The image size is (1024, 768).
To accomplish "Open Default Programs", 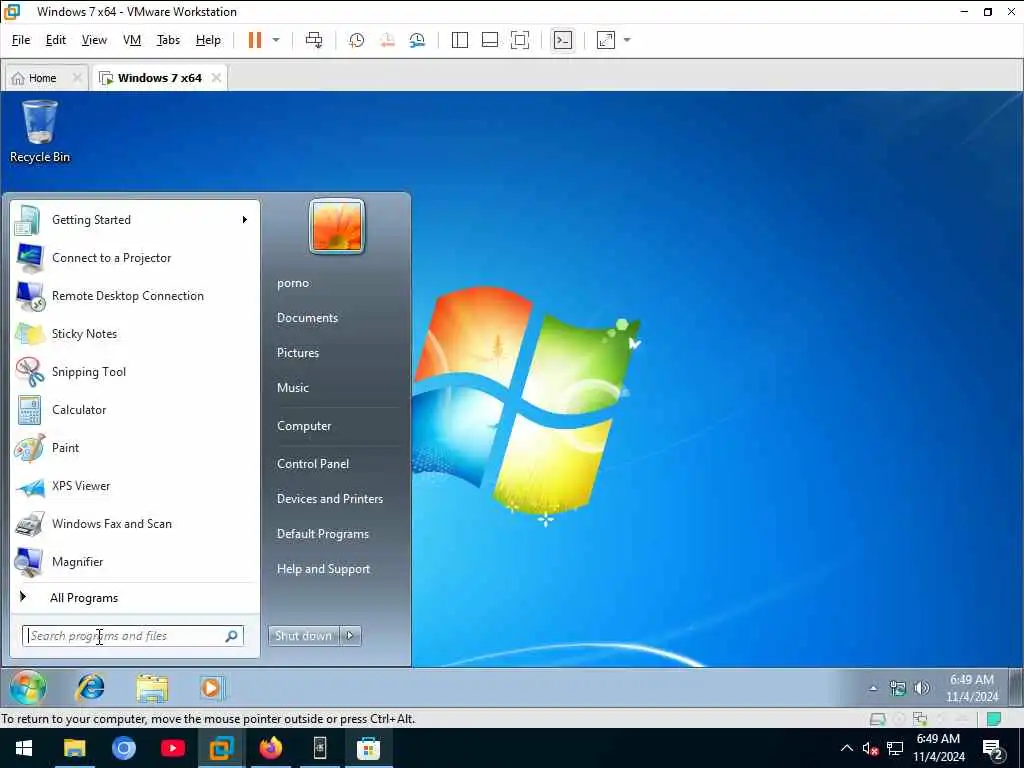I will (x=323, y=534).
